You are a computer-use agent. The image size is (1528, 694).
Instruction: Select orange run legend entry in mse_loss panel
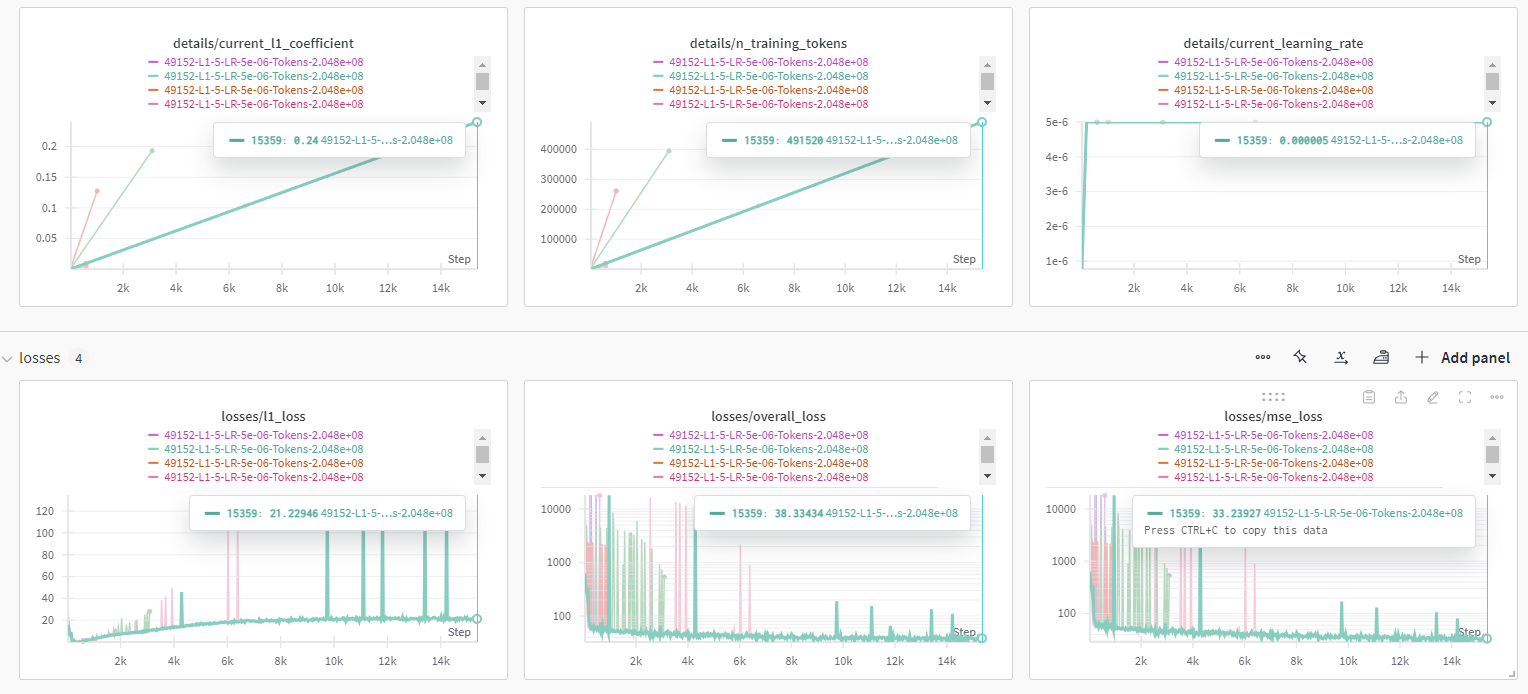point(1266,463)
